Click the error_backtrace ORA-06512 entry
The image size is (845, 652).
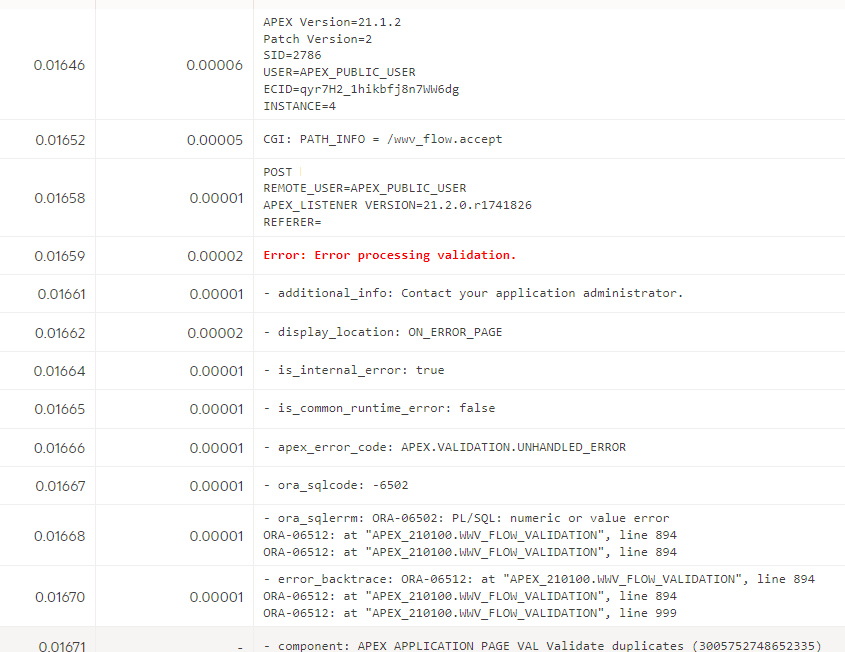(537, 579)
